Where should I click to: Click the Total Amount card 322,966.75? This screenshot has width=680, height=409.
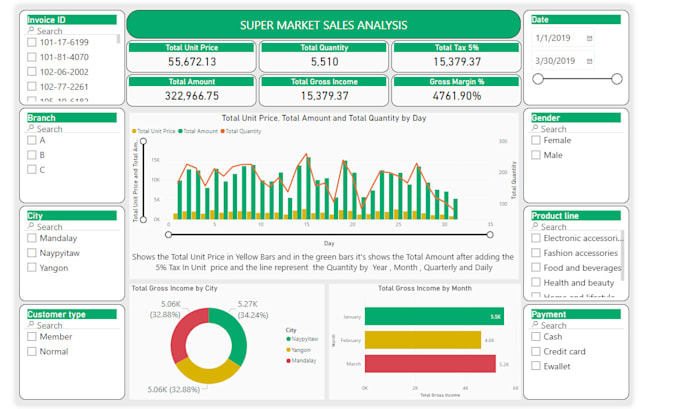pos(191,91)
